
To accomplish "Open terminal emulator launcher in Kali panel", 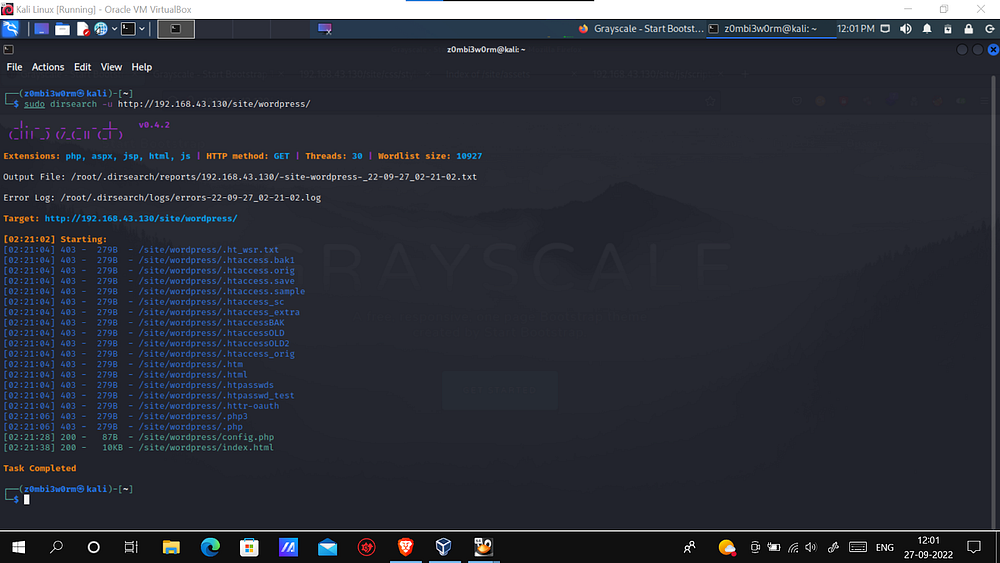I will (x=128, y=29).
